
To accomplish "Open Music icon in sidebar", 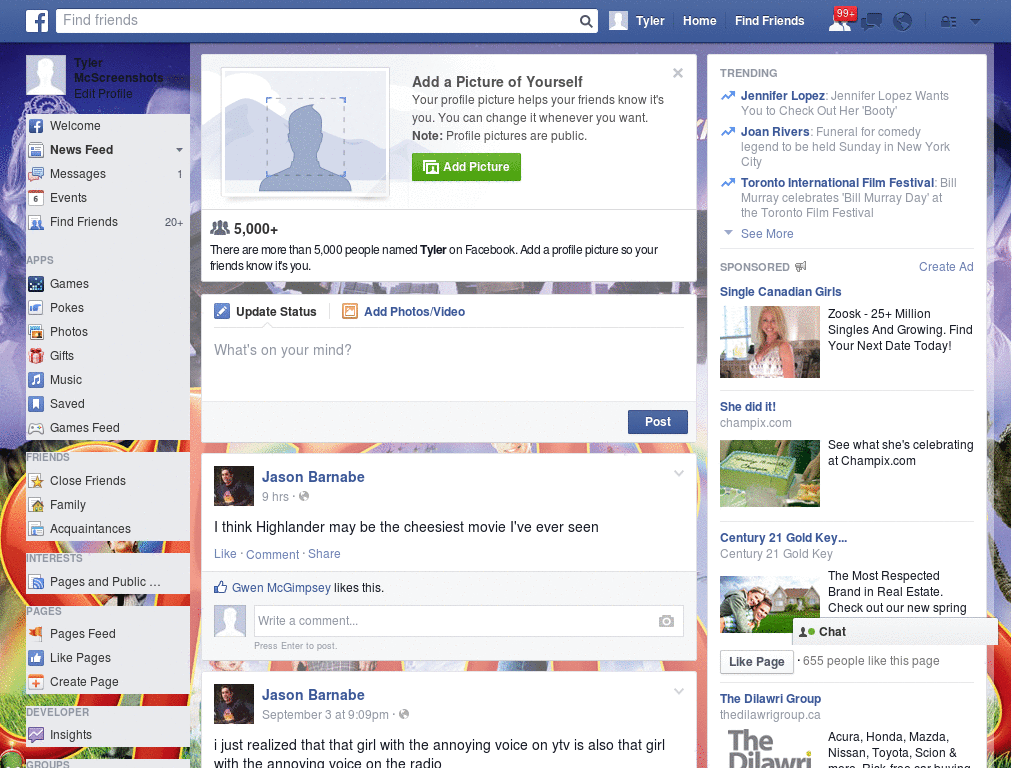I will coord(36,380).
